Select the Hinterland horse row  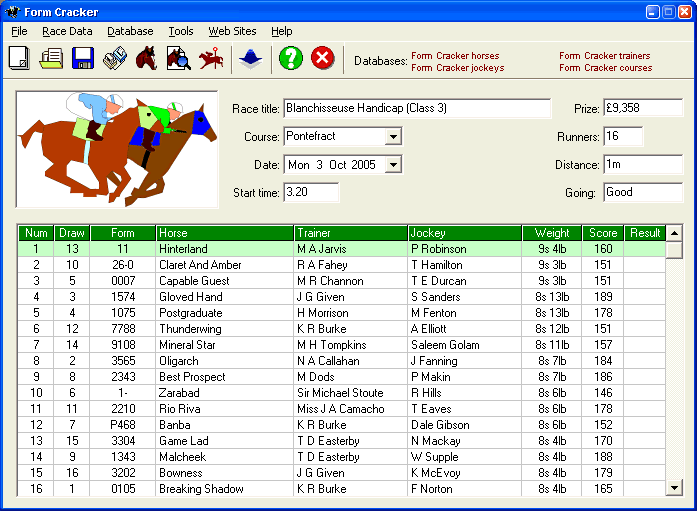pos(341,249)
